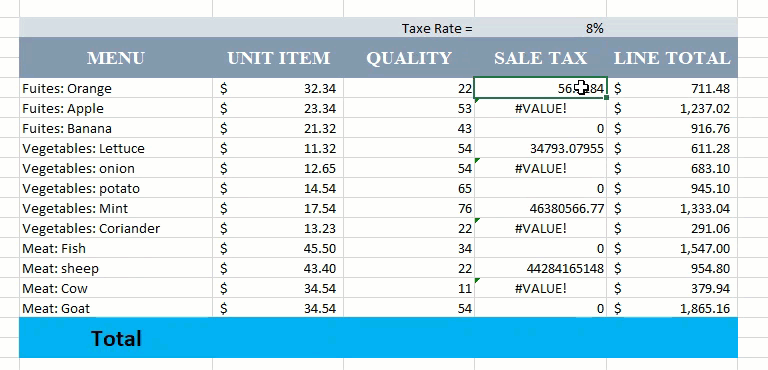Select the UNIT ITEM header cell
768x370 pixels.
pyautogui.click(x=278, y=58)
